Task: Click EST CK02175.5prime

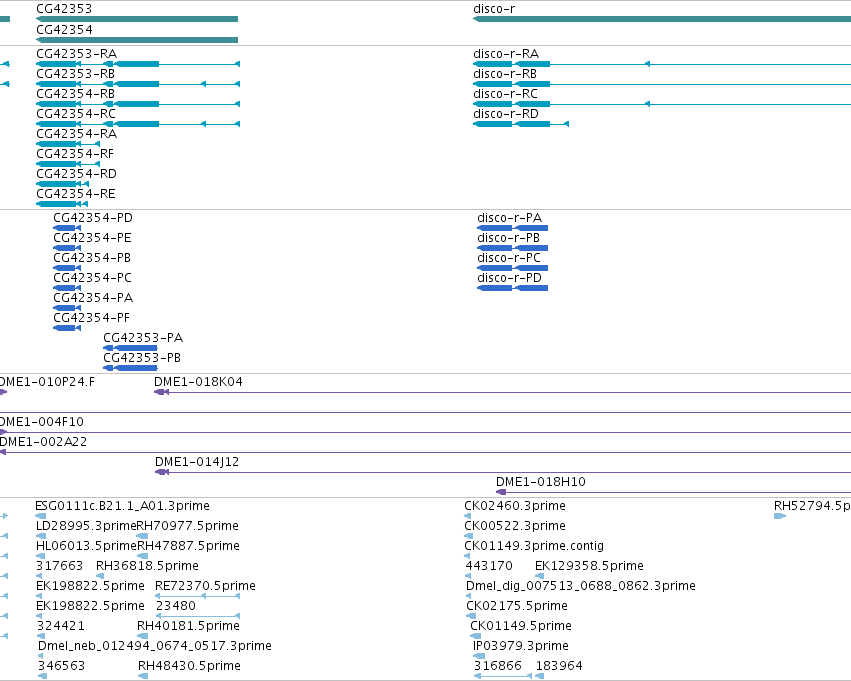Action: click(x=517, y=607)
